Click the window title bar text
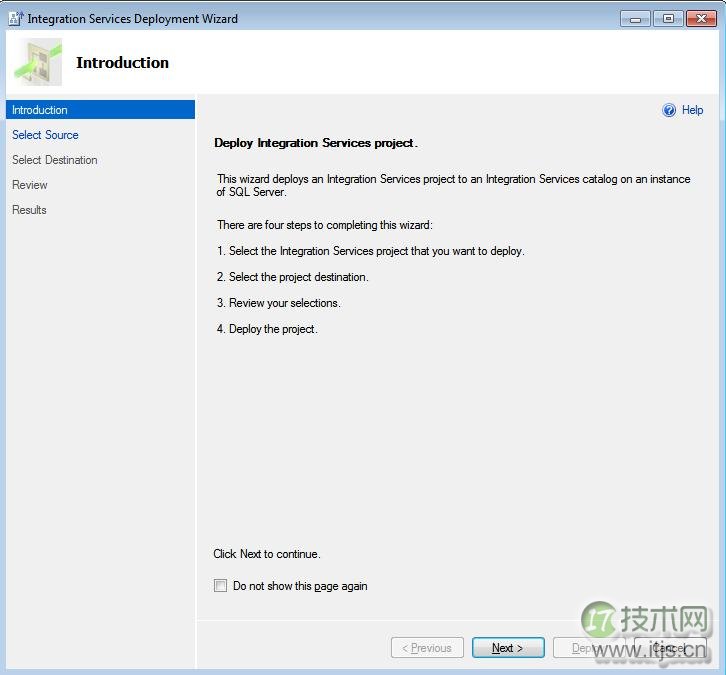Image resolution: width=726 pixels, height=675 pixels. coord(132,19)
